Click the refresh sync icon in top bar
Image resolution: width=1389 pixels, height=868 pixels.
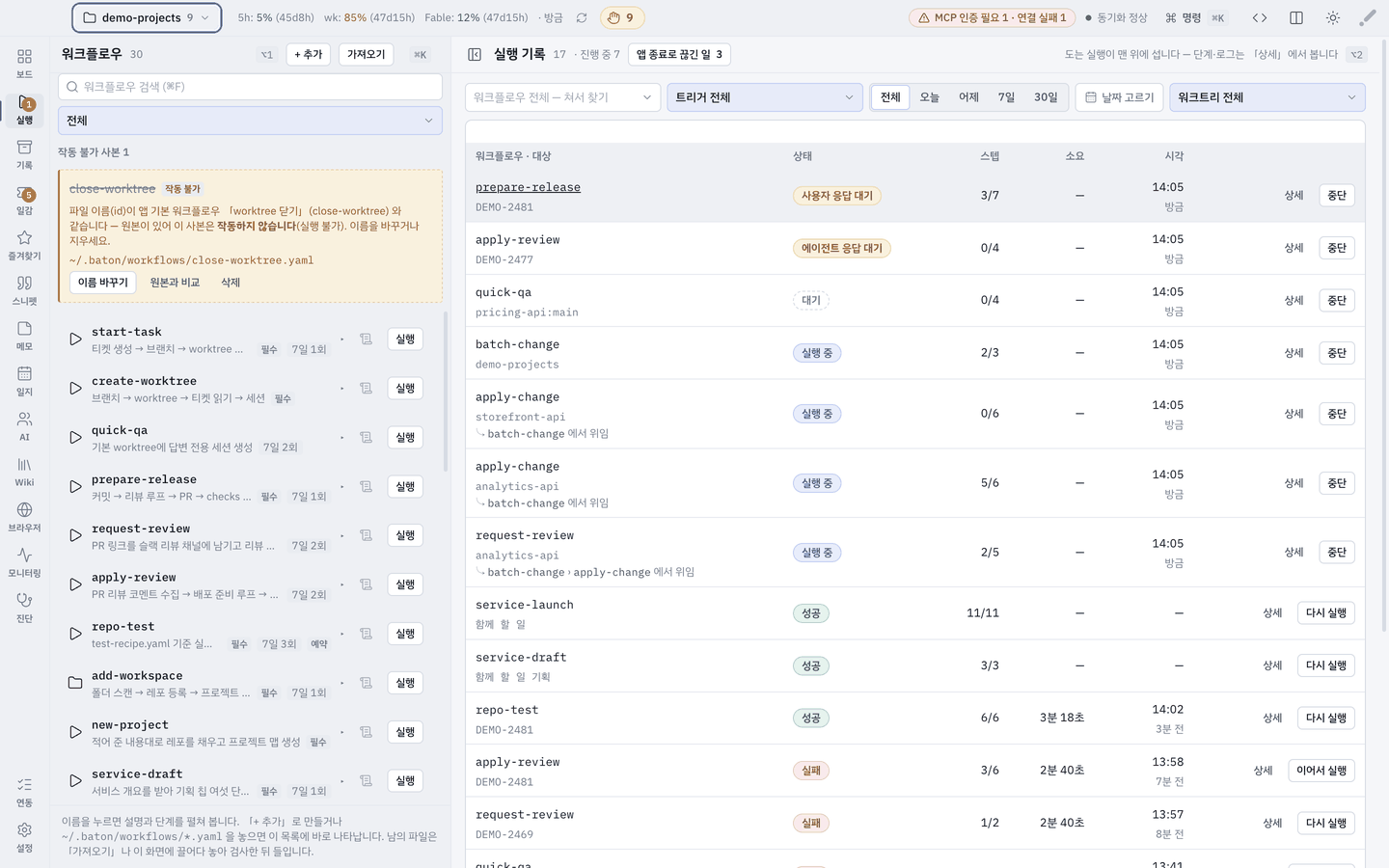(x=582, y=17)
